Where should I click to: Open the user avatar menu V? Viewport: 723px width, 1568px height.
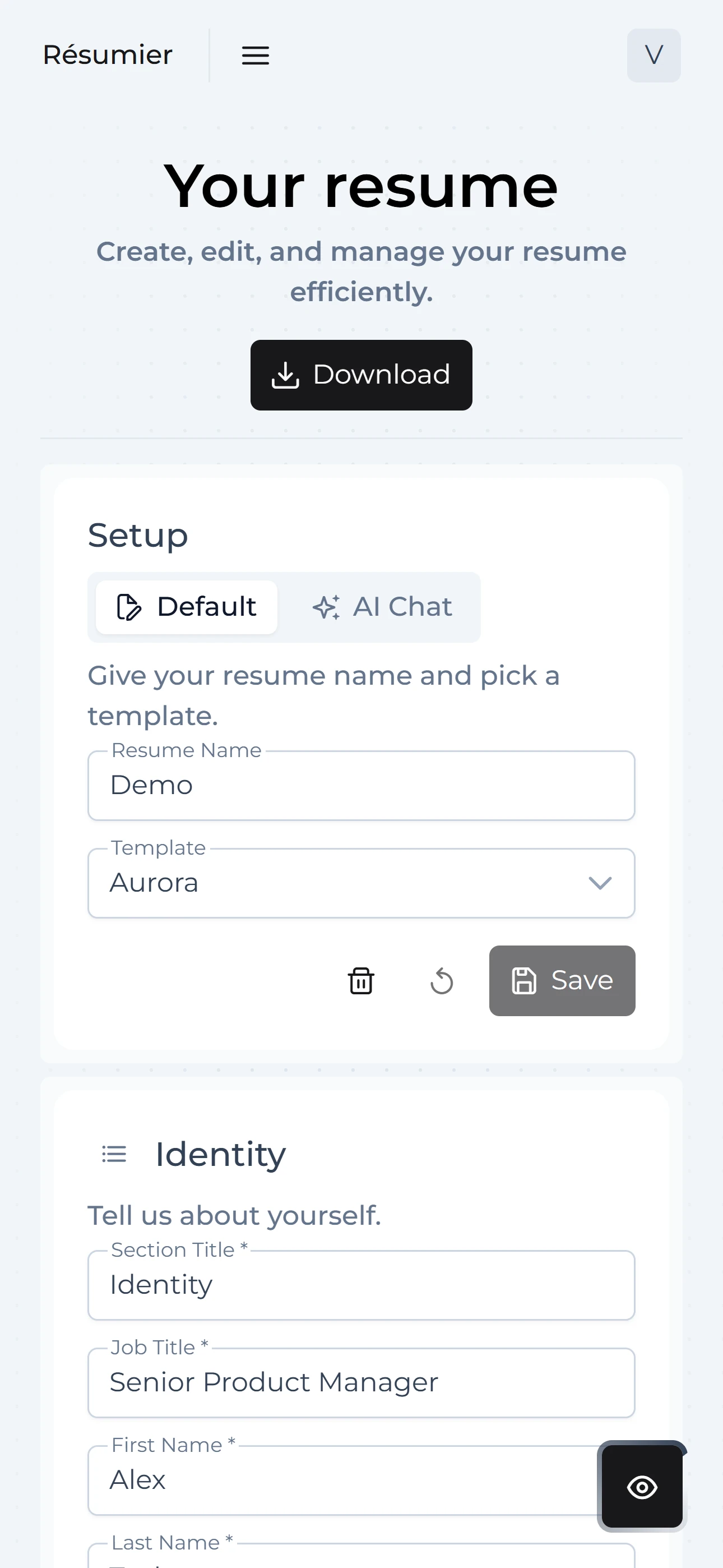pos(653,56)
